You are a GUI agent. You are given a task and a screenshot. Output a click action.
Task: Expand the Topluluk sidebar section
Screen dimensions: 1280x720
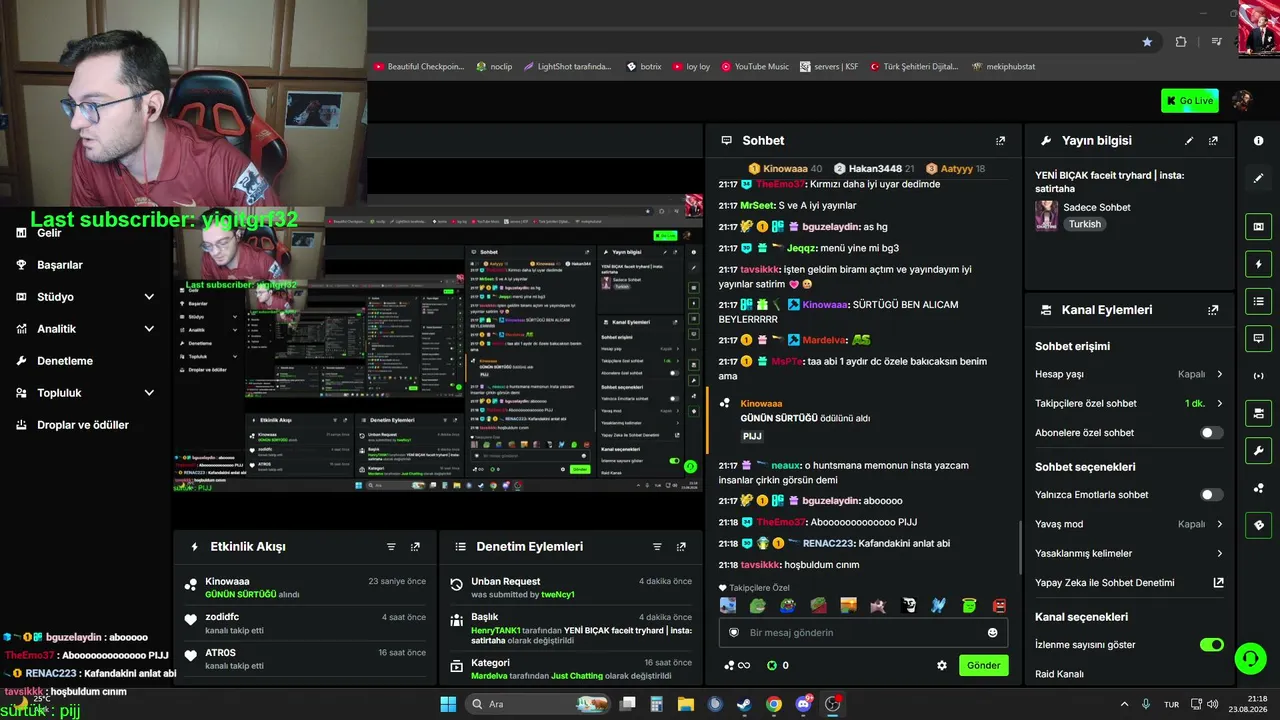coord(149,393)
